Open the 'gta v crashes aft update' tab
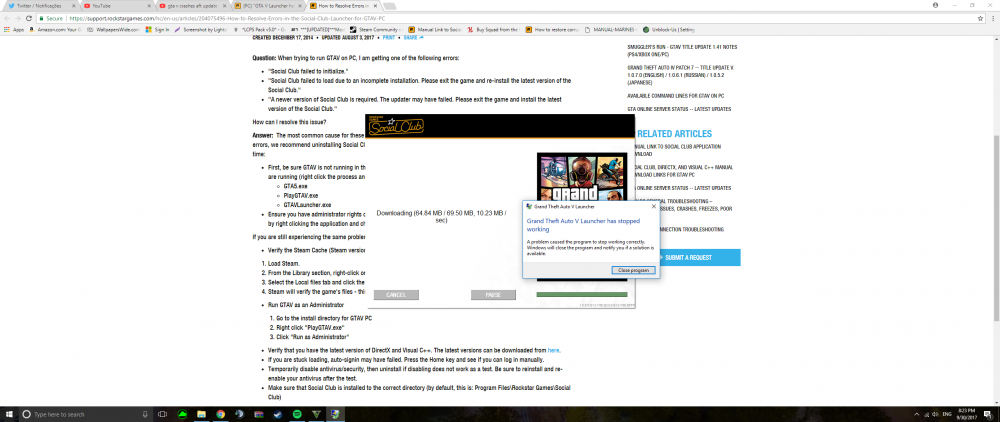Image resolution: width=1000 pixels, height=422 pixels. coord(191,5)
